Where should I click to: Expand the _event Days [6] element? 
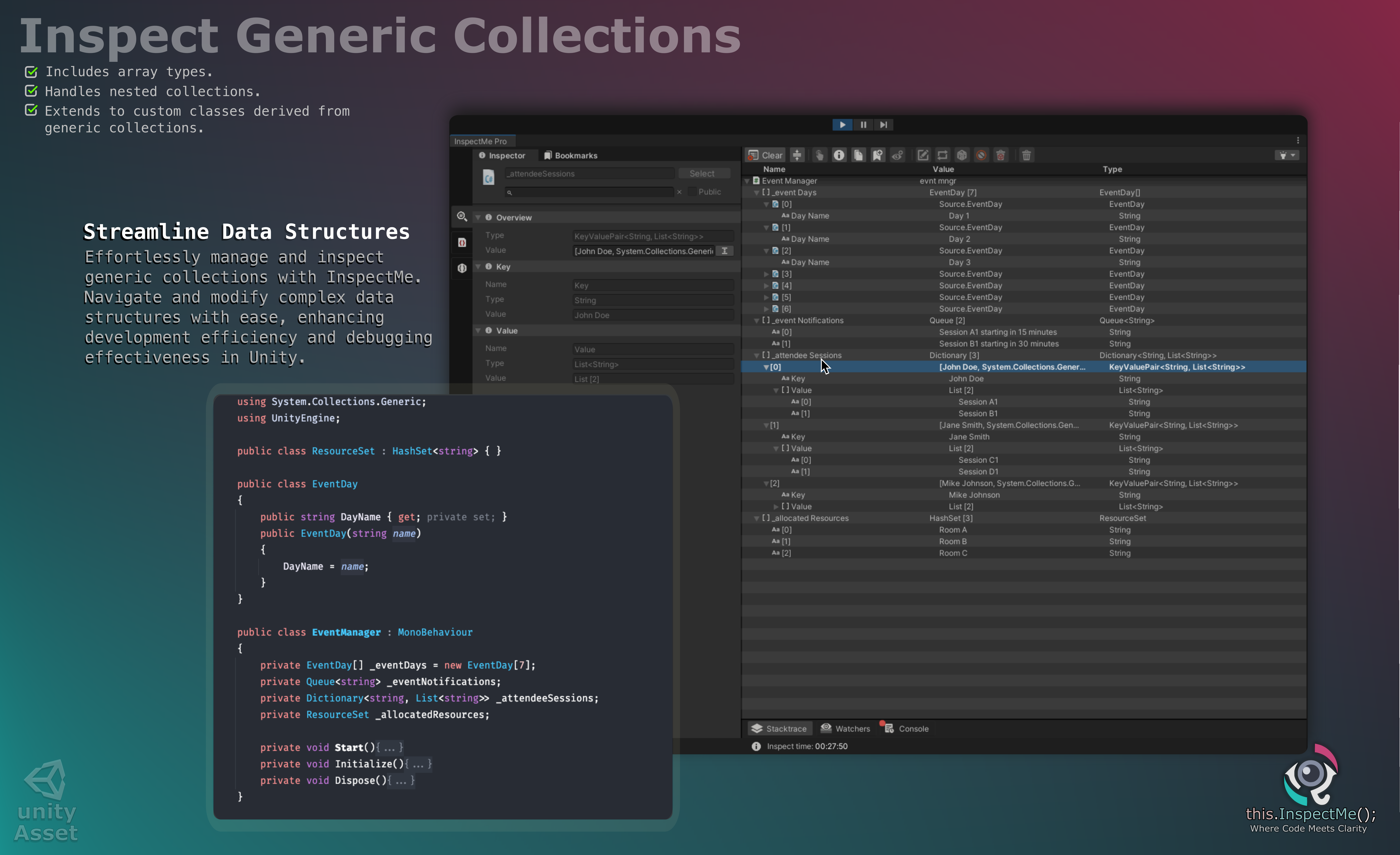[x=766, y=309]
